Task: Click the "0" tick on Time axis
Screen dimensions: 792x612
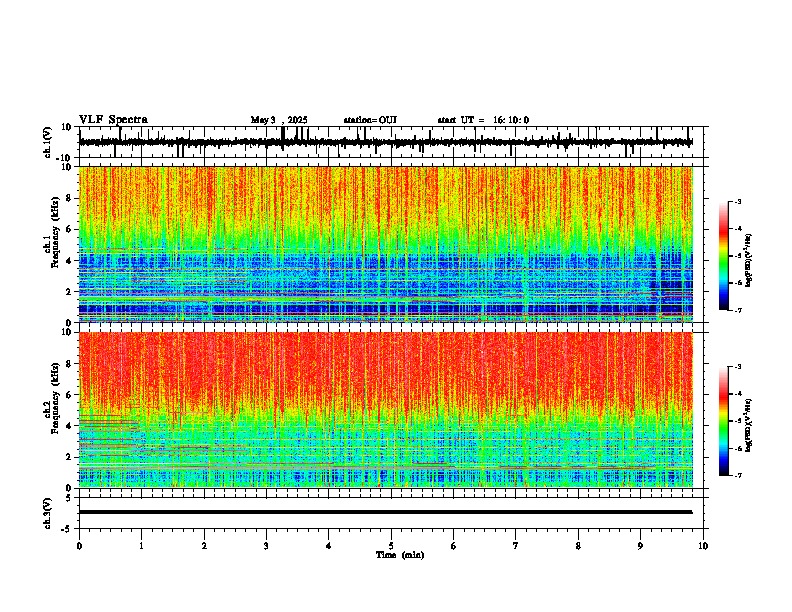Action: click(79, 546)
